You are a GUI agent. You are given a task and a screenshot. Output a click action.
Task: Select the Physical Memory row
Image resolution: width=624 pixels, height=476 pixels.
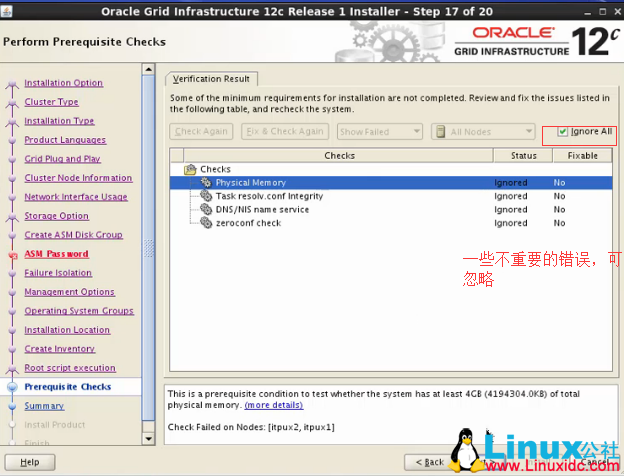[x=391, y=182]
